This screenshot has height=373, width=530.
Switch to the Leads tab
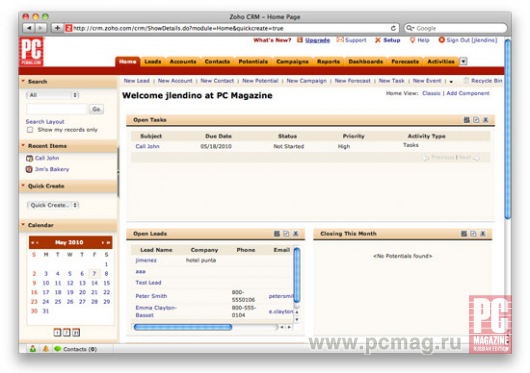coord(152,61)
